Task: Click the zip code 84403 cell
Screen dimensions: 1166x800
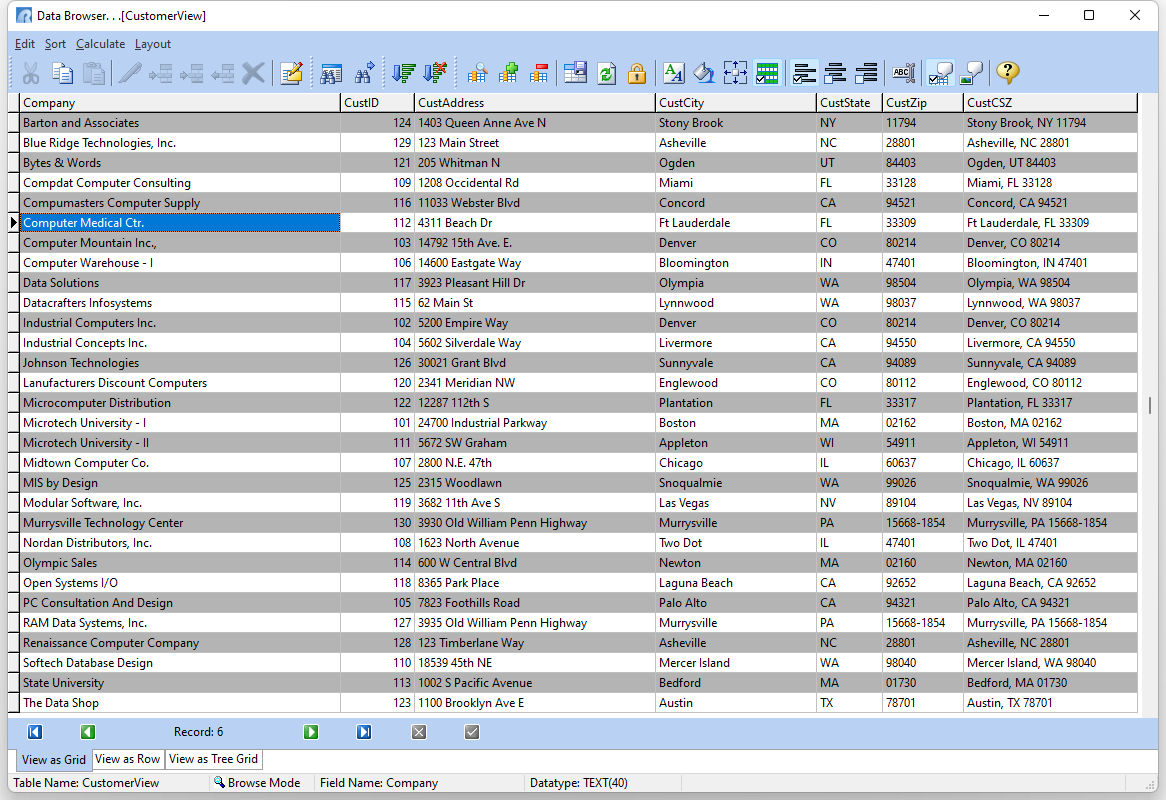Action: pos(923,163)
